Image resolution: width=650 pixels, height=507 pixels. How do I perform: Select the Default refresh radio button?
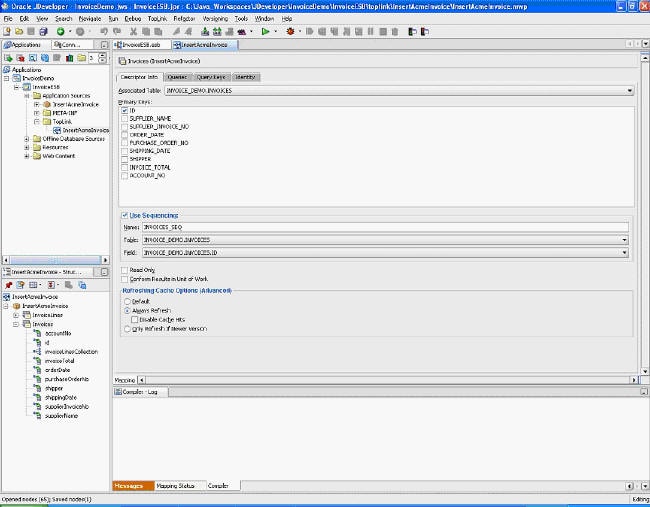click(x=128, y=301)
